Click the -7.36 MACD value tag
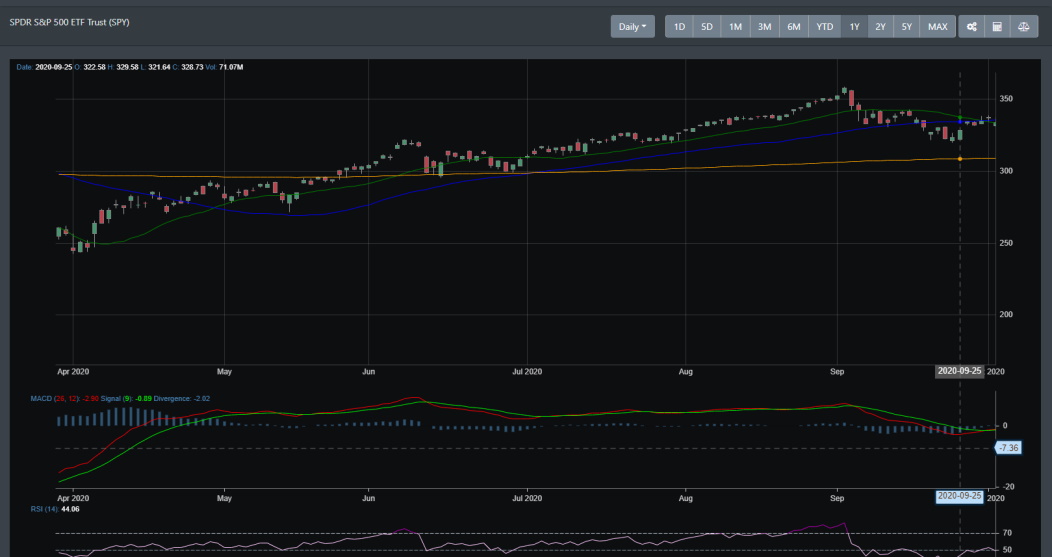Viewport: 1052px width, 557px height. coord(1009,448)
